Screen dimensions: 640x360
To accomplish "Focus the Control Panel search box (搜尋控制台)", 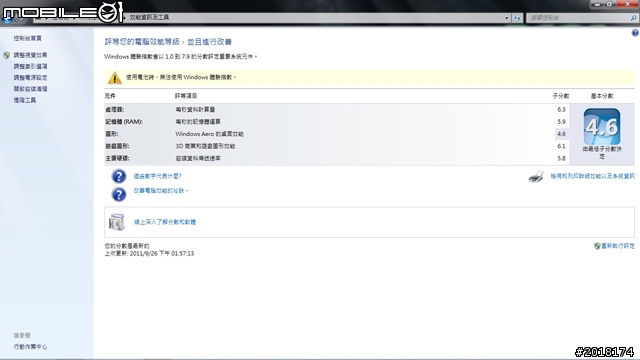I will [x=578, y=18].
